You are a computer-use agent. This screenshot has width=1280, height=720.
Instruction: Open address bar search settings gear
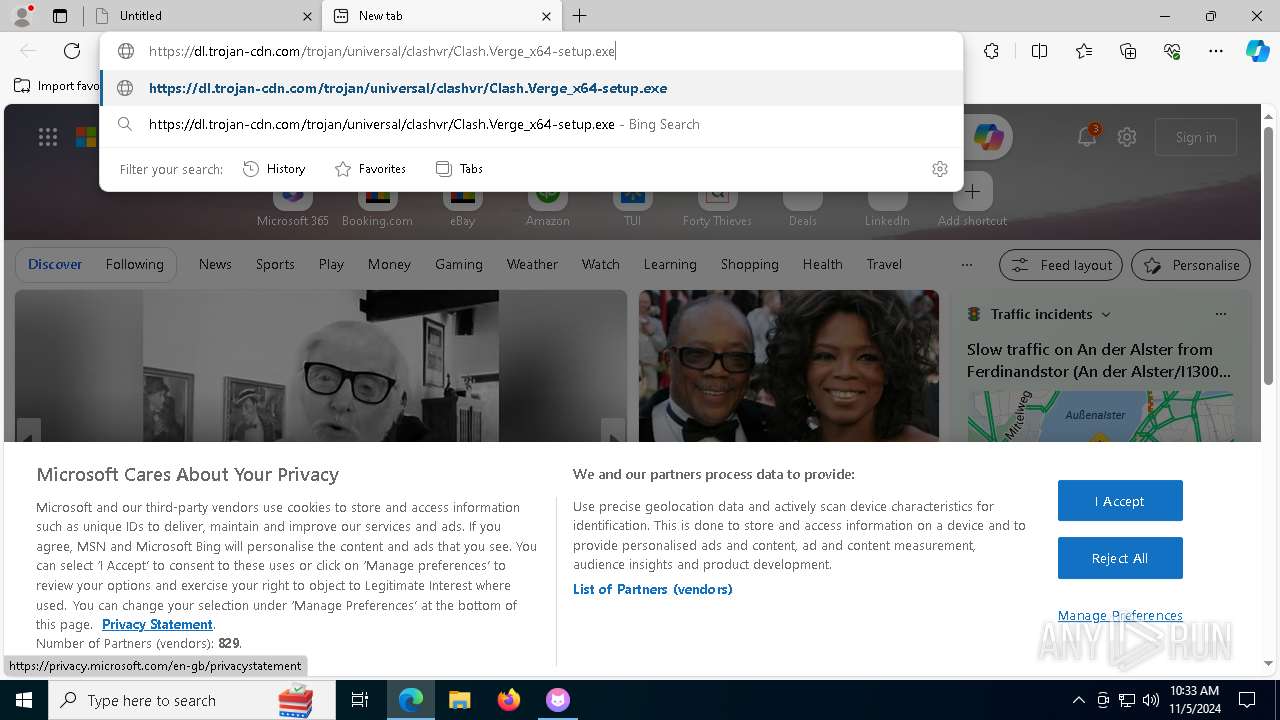[x=939, y=169]
